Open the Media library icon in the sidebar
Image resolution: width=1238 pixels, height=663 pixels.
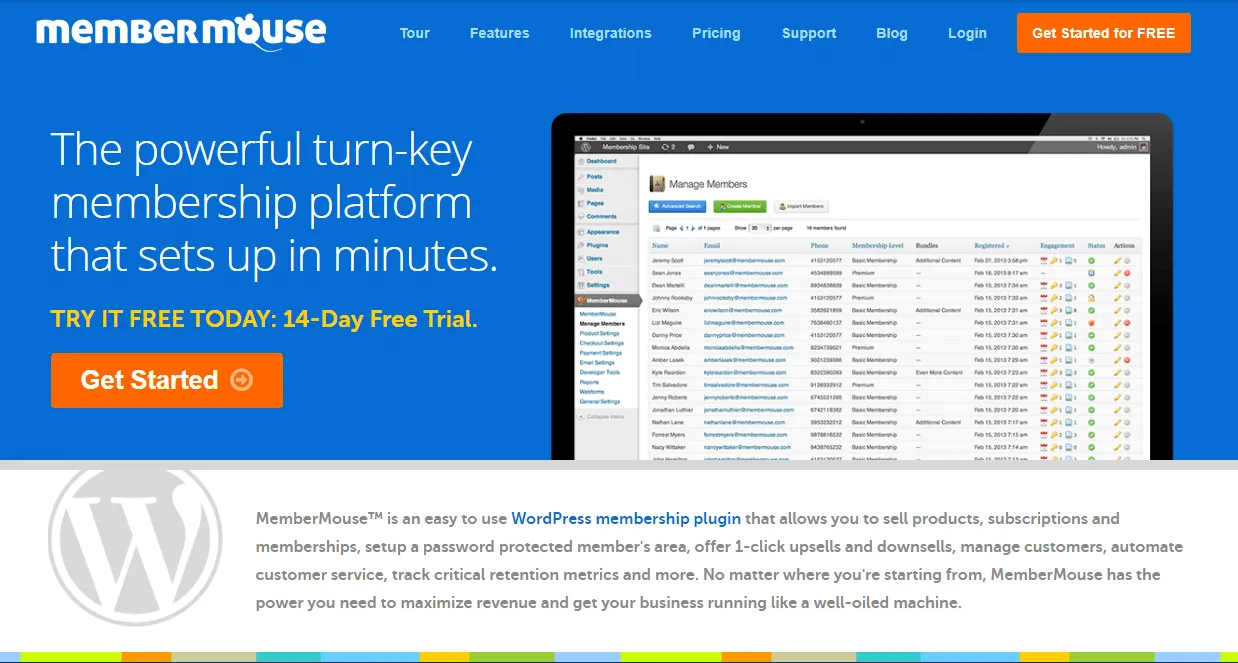click(x=580, y=190)
